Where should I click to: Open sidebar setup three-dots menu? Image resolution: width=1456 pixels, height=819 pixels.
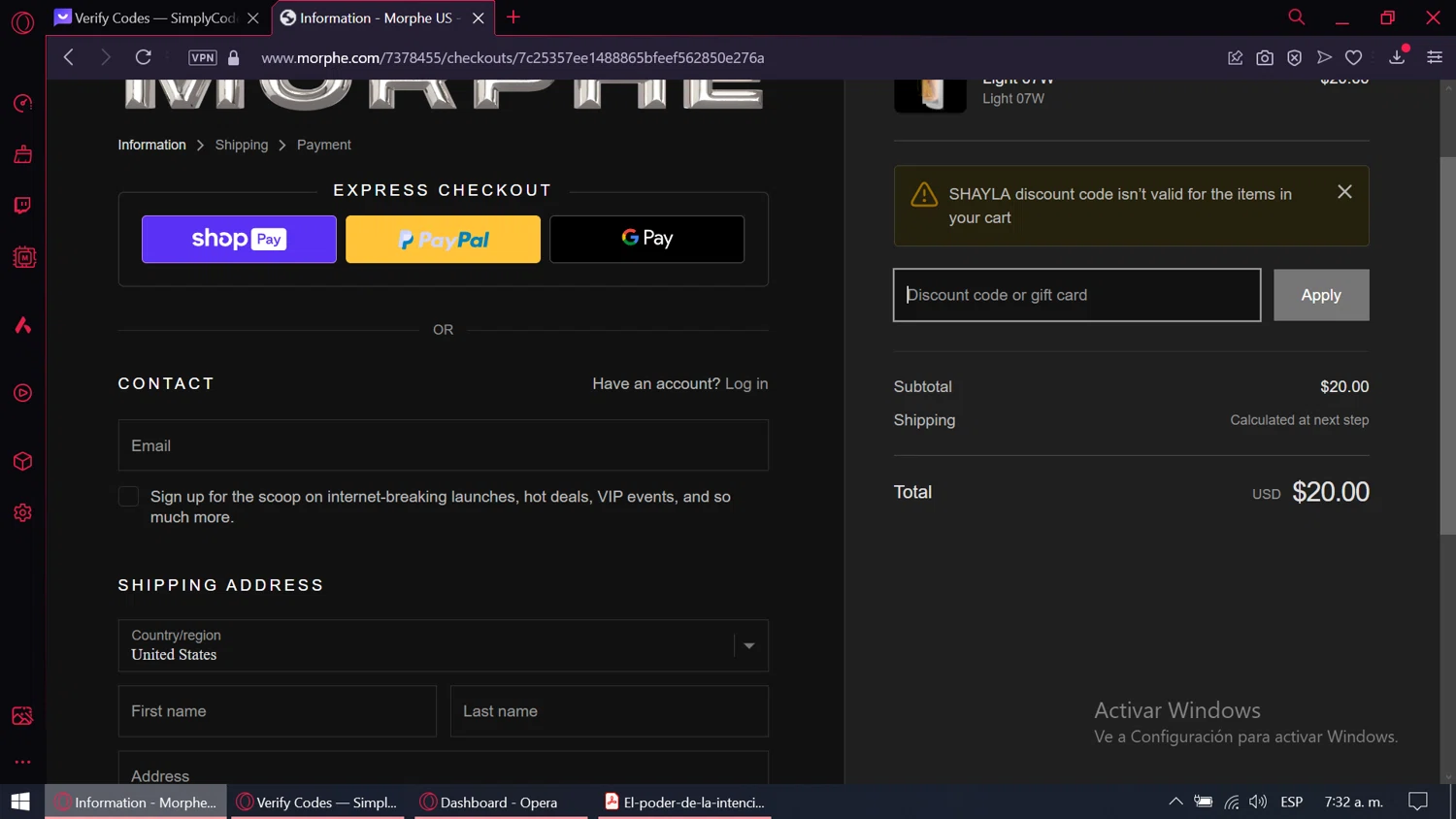click(22, 762)
